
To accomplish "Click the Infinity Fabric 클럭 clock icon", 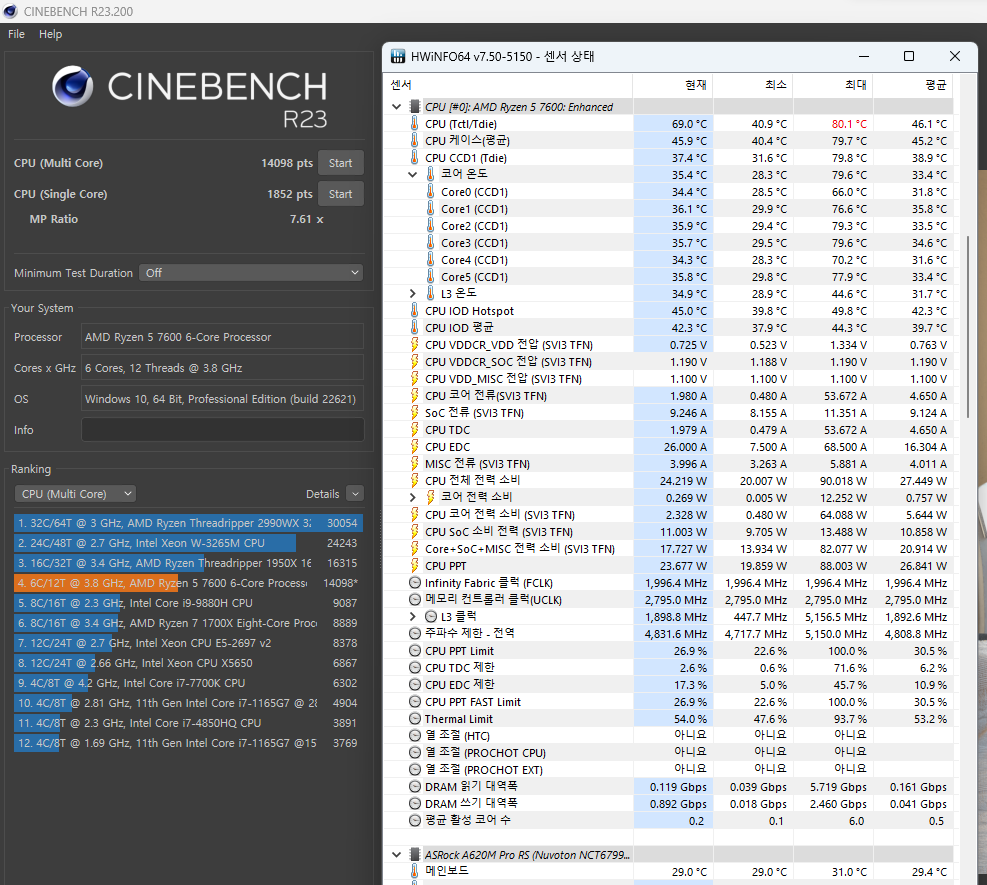I will pyautogui.click(x=415, y=583).
